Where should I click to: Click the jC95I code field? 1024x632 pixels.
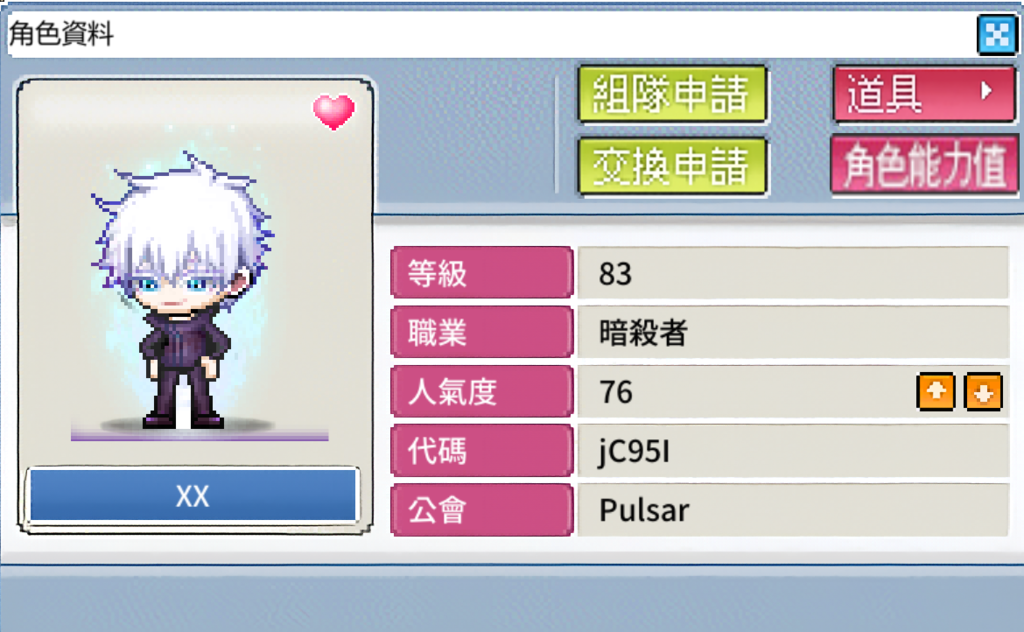[x=793, y=450]
